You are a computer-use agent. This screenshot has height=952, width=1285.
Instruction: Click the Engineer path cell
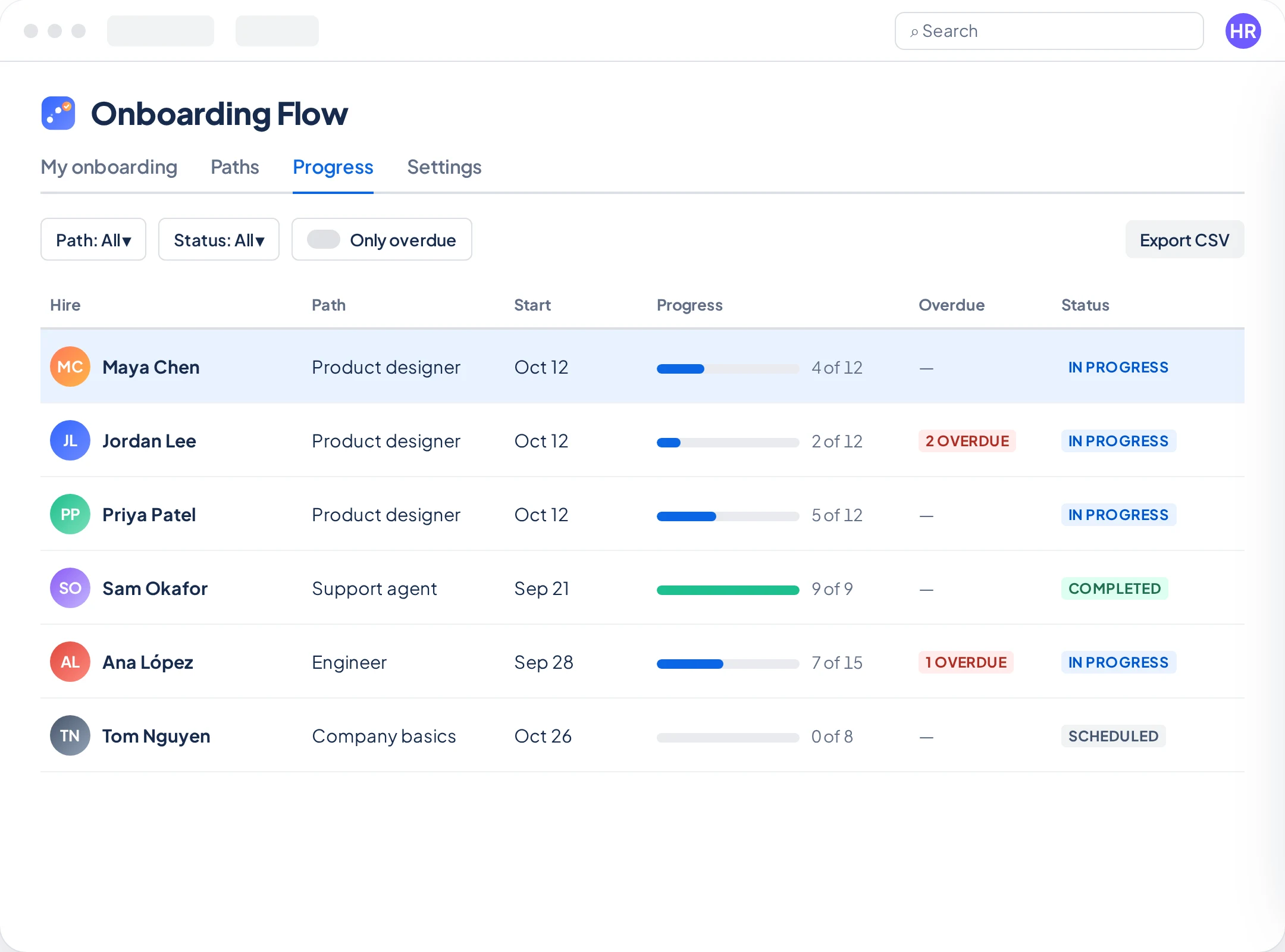point(349,662)
